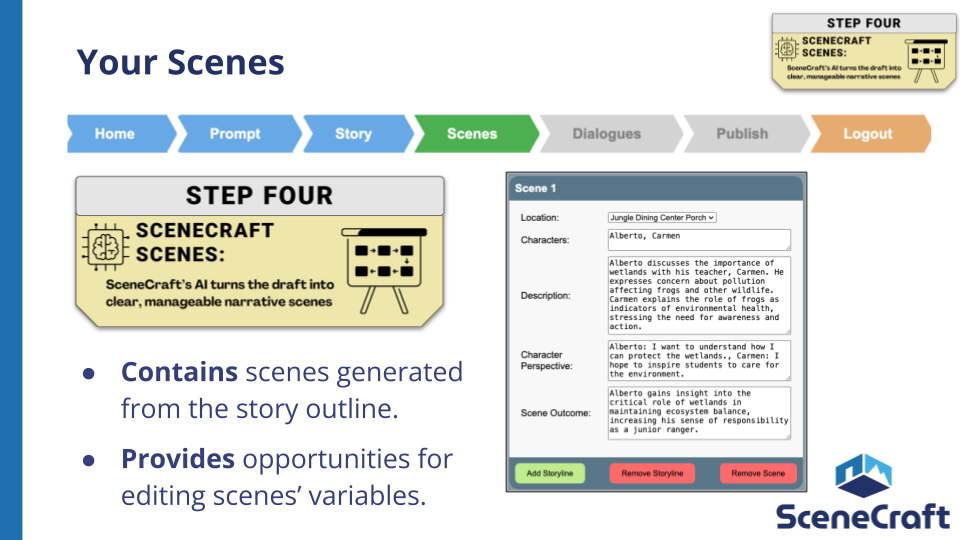Click the Characters field with Alberto, Carmen
This screenshot has height=540, width=960.
click(x=699, y=239)
